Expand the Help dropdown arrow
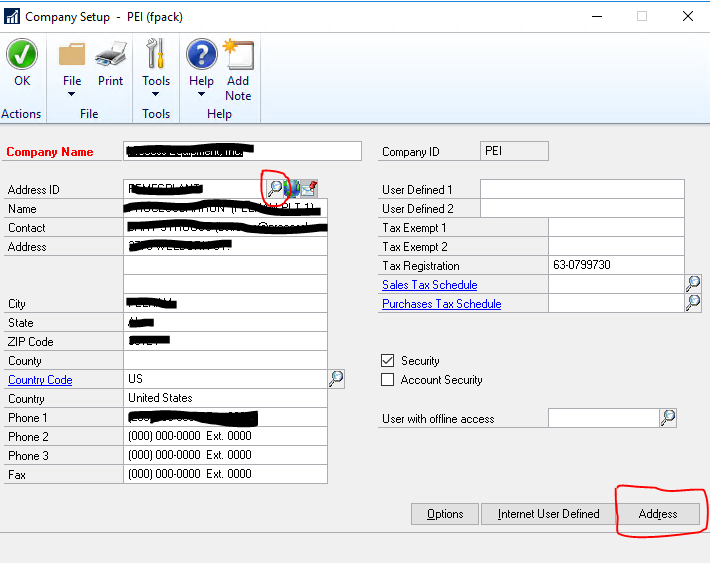The image size is (710, 563). point(201,94)
